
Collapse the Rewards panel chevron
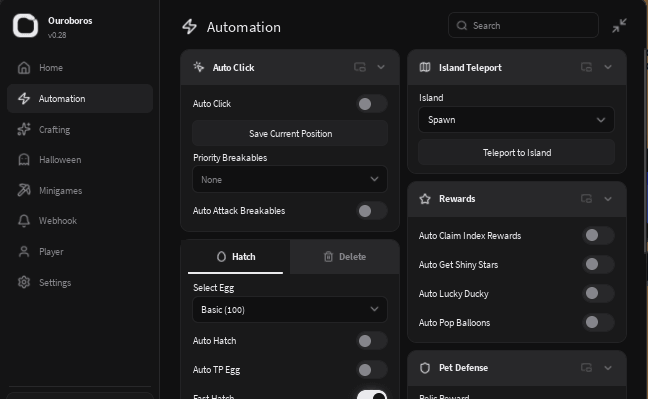pyautogui.click(x=608, y=199)
